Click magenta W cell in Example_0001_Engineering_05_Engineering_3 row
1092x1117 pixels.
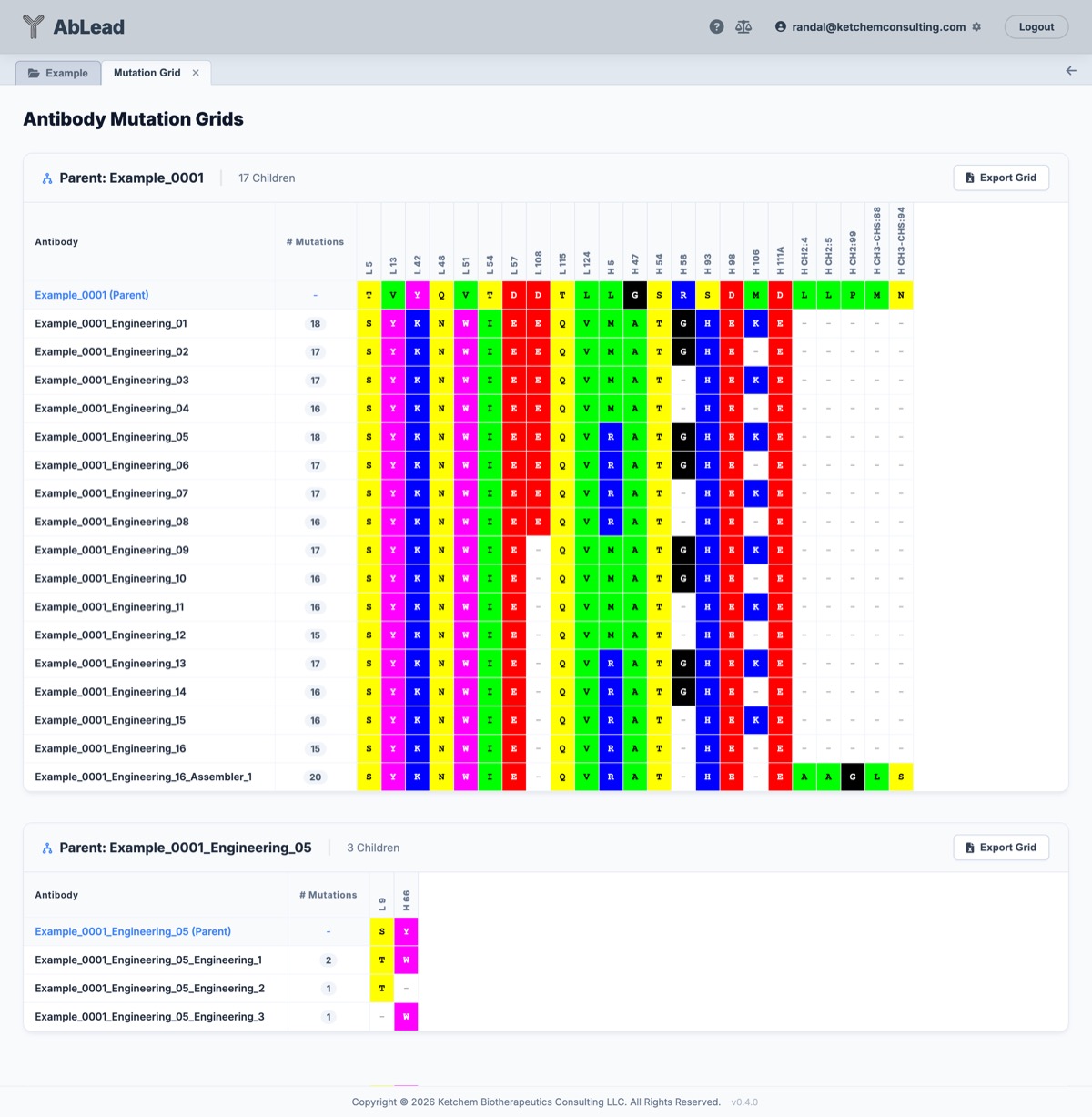click(x=406, y=1017)
